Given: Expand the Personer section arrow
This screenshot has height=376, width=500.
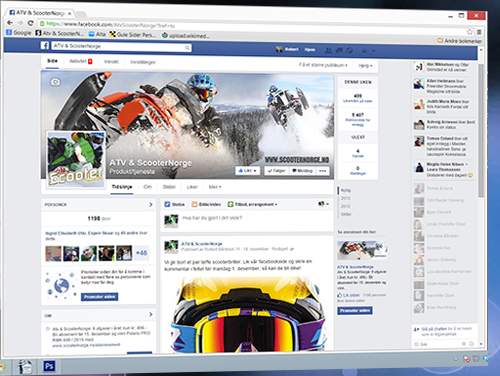Looking at the screenshot, I should click(151, 204).
